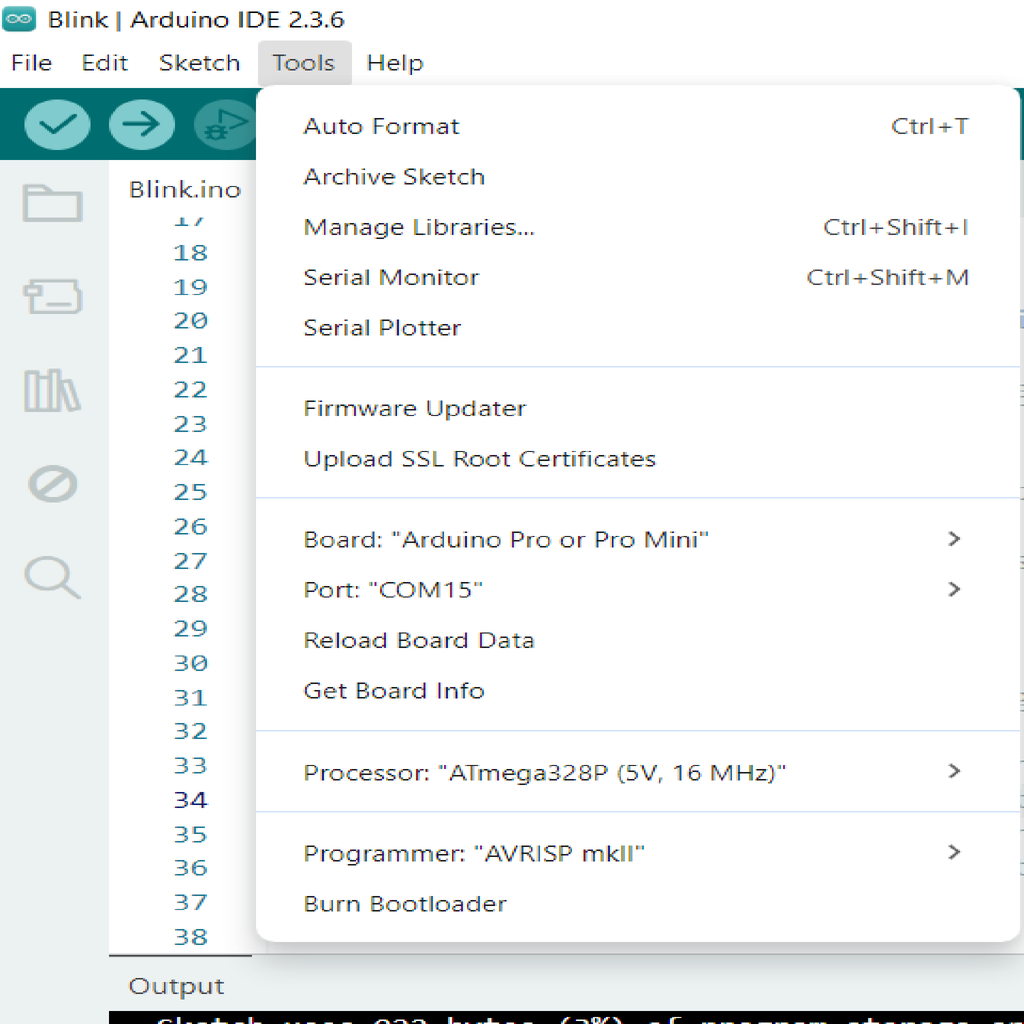
Task: Click the Verify checkmark button
Action: point(57,124)
